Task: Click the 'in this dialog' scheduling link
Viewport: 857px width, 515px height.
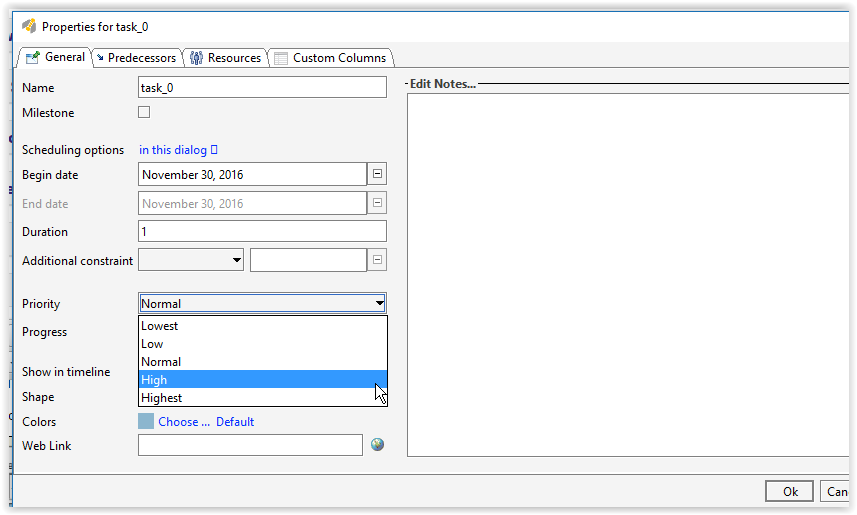Action: (x=173, y=150)
